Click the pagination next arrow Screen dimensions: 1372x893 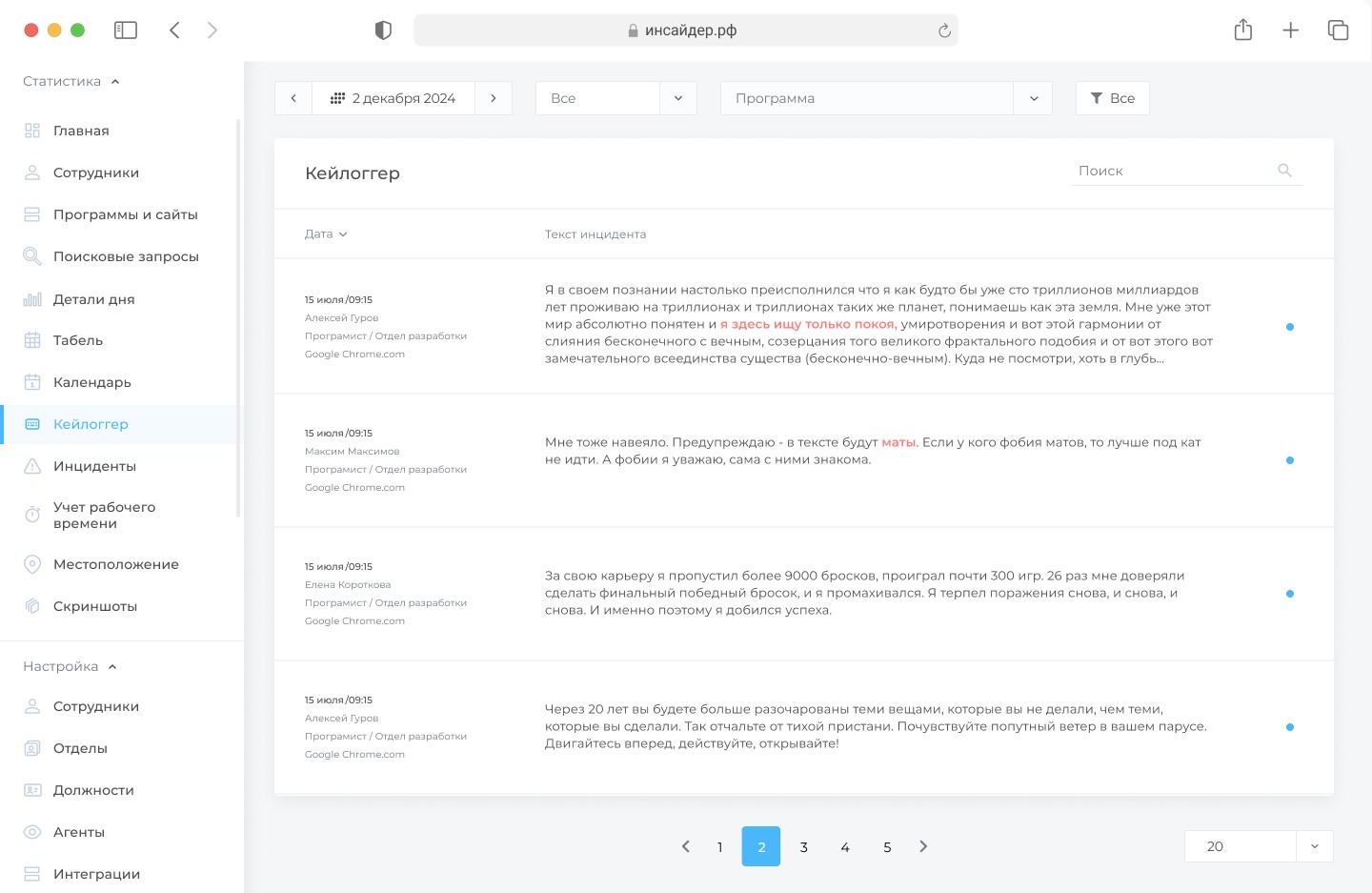point(923,846)
